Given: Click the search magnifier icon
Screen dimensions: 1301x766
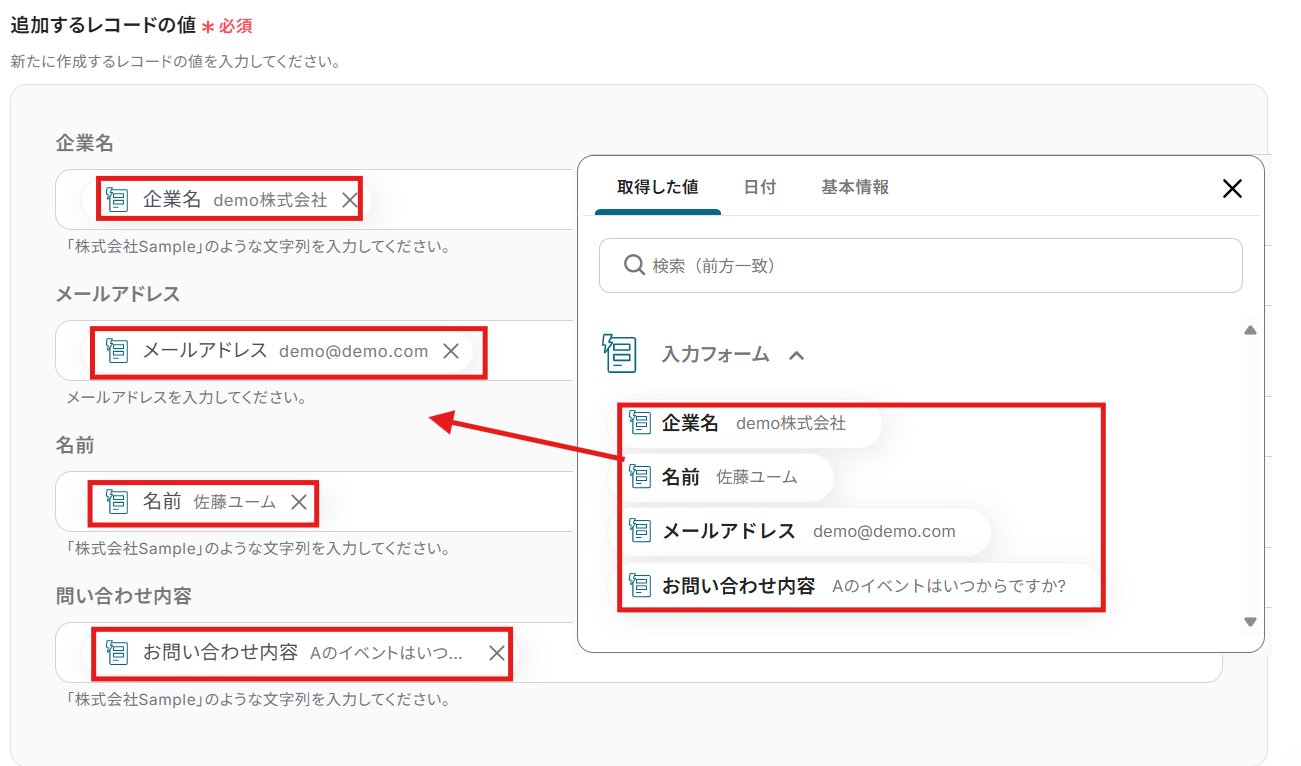Looking at the screenshot, I should (633, 265).
